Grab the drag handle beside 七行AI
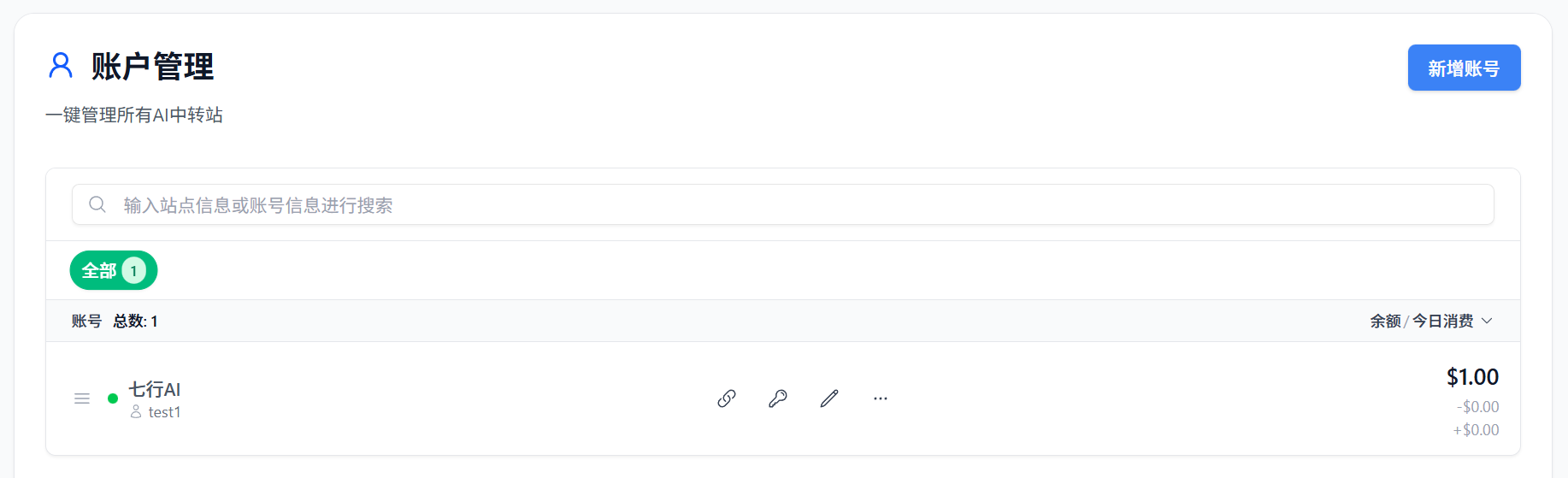Image resolution: width=1568 pixels, height=478 pixels. coord(82,398)
